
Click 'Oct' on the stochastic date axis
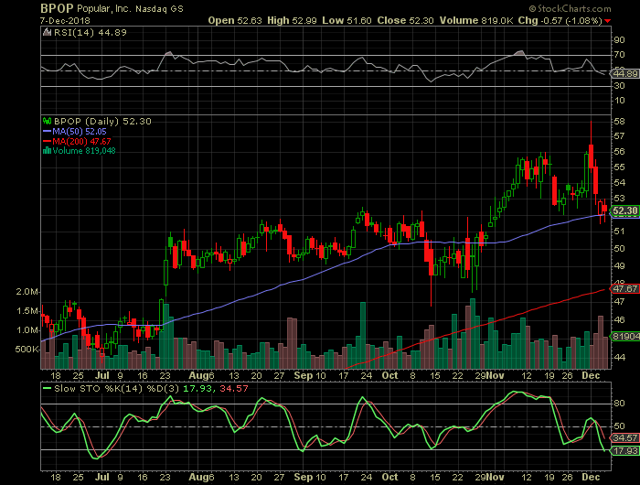pyautogui.click(x=390, y=477)
